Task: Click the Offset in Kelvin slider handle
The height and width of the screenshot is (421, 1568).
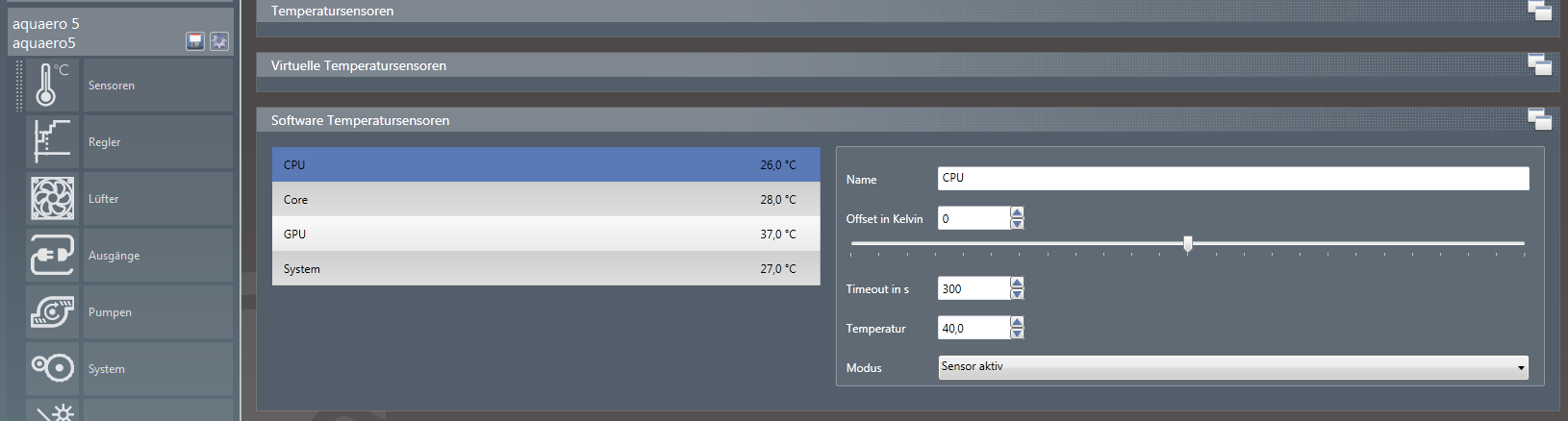Action: (1188, 244)
